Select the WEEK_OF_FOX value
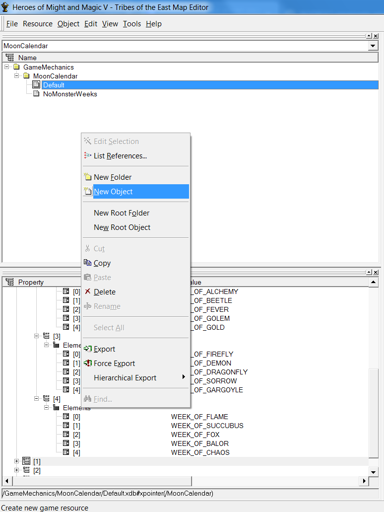 coord(195,435)
